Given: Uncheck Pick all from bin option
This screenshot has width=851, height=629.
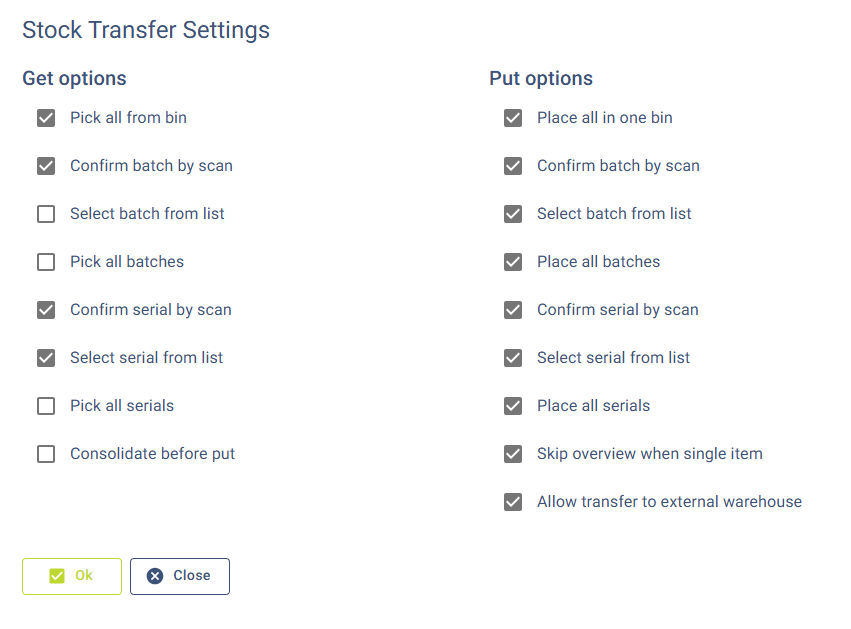Looking at the screenshot, I should pos(46,118).
